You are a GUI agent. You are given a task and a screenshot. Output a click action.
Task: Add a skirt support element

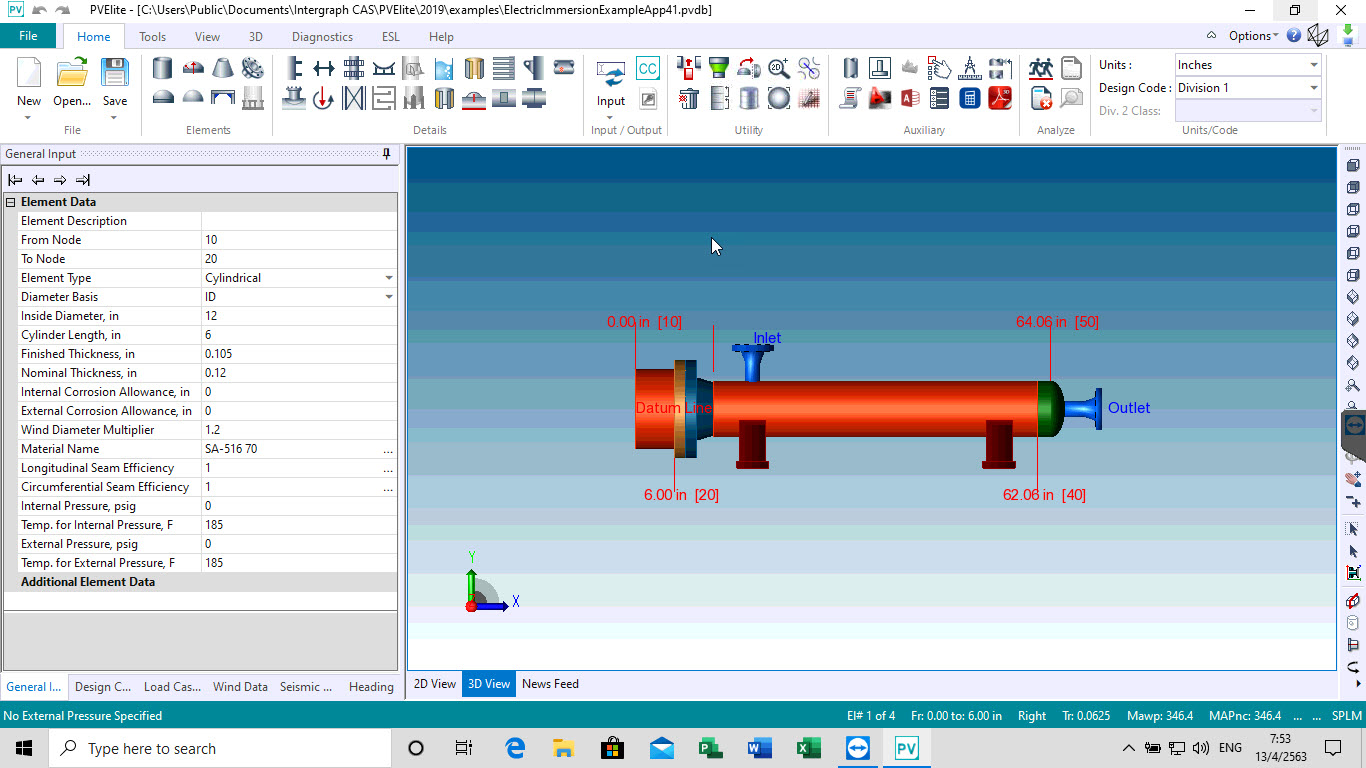(253, 98)
